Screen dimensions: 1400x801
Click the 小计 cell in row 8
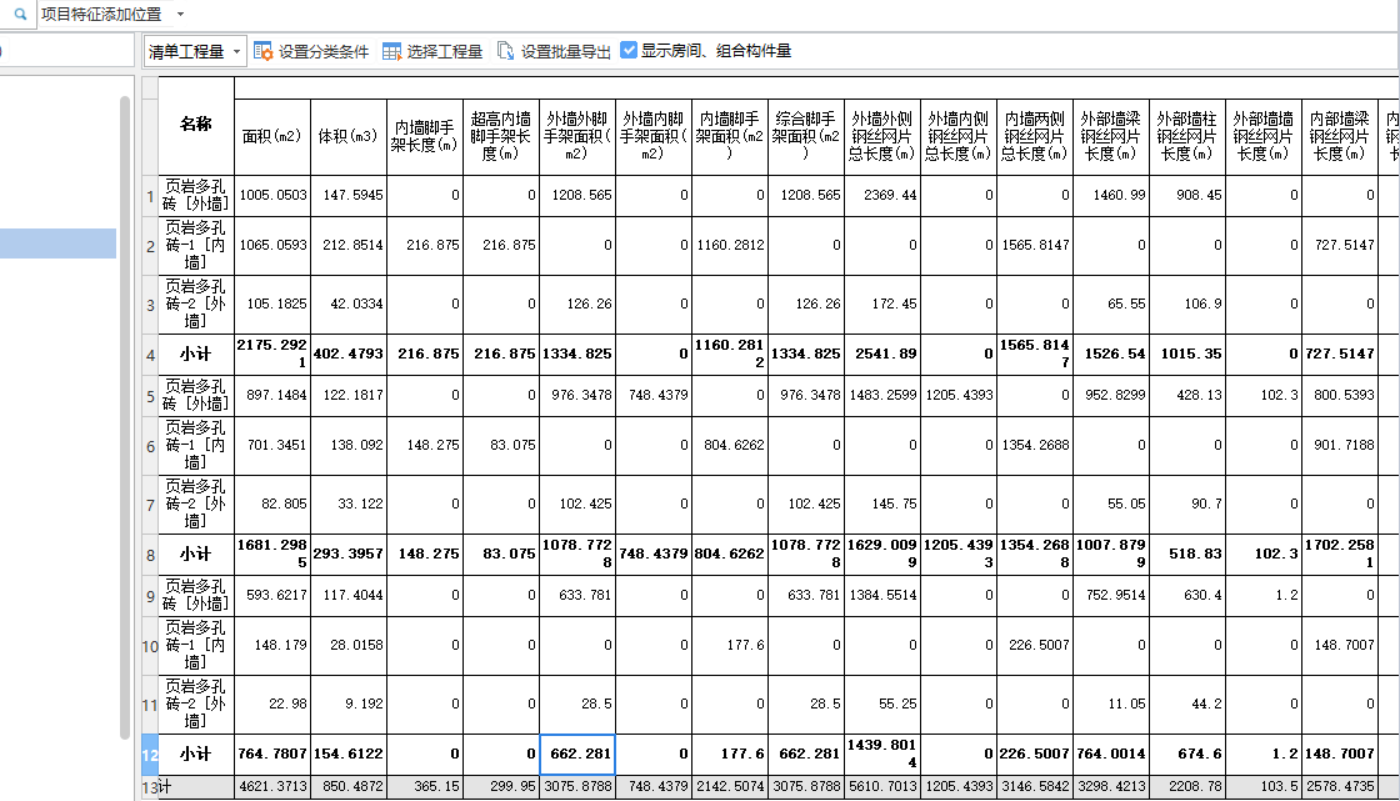pyautogui.click(x=196, y=554)
